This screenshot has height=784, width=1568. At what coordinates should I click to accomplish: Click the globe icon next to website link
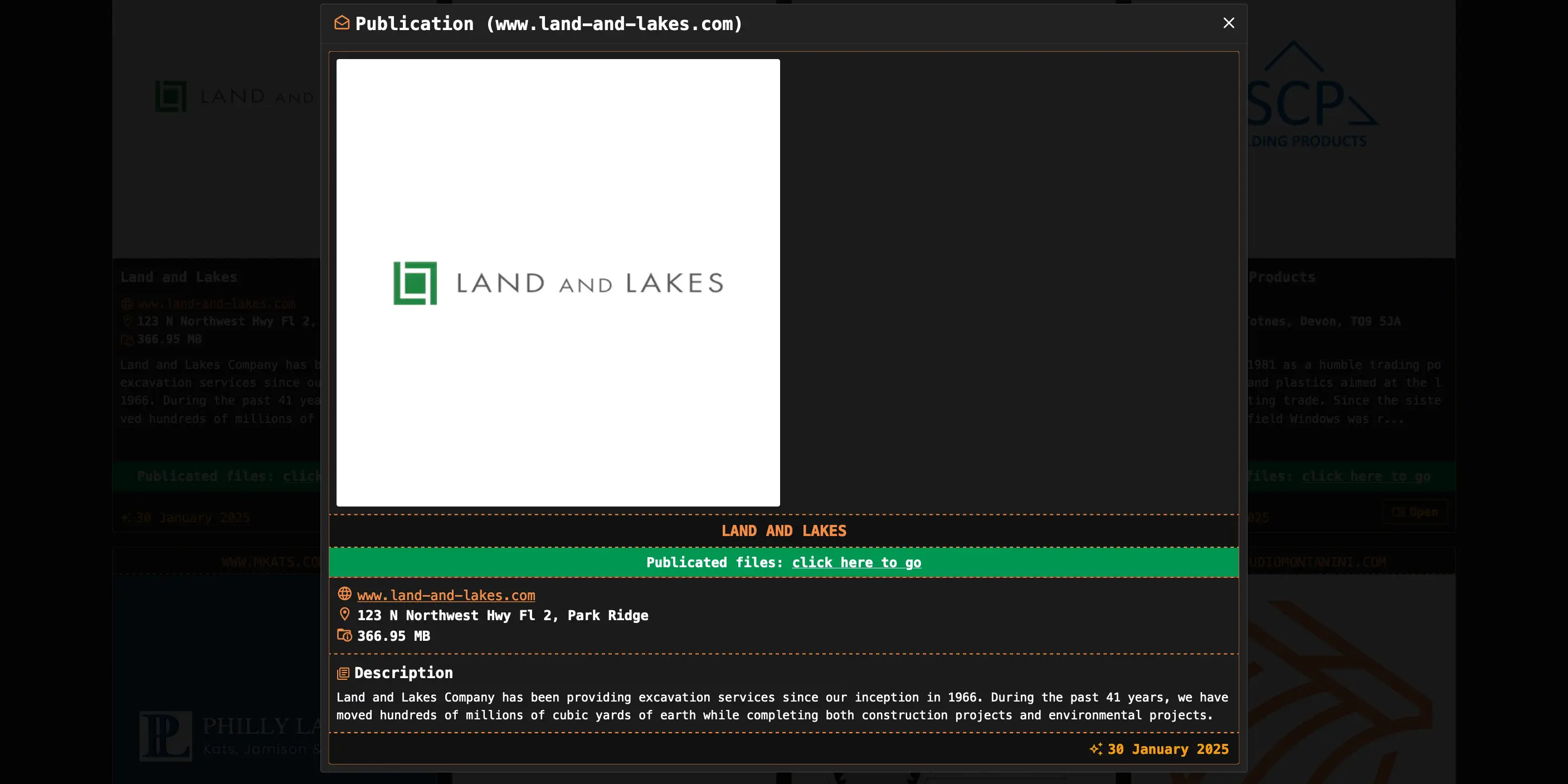[344, 593]
